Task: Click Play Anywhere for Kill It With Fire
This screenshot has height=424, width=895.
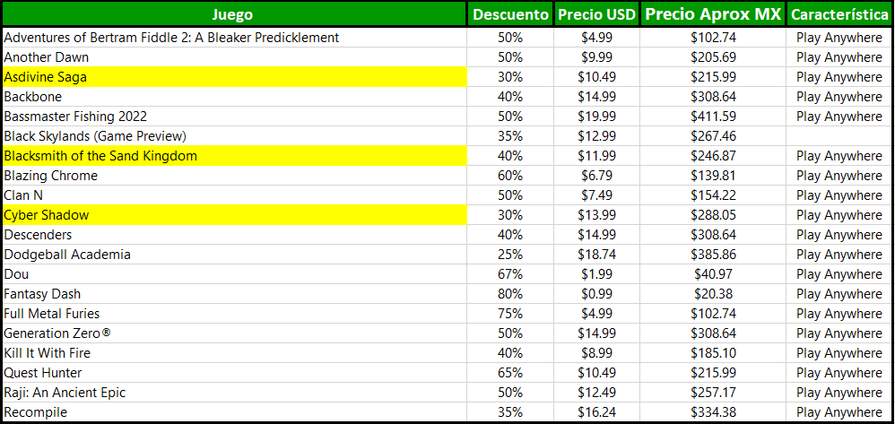Action: [x=839, y=353]
